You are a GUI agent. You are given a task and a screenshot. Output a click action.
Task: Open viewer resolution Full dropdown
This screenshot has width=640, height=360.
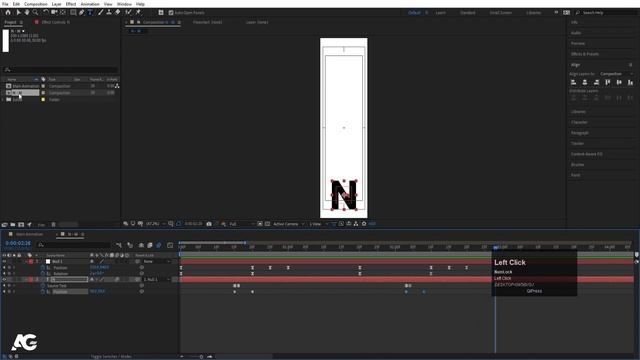coord(242,224)
